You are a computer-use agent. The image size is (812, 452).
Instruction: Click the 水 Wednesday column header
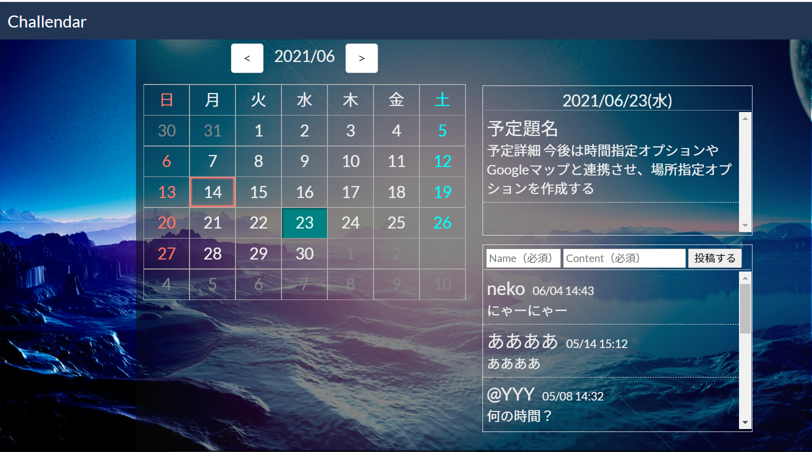coord(304,100)
